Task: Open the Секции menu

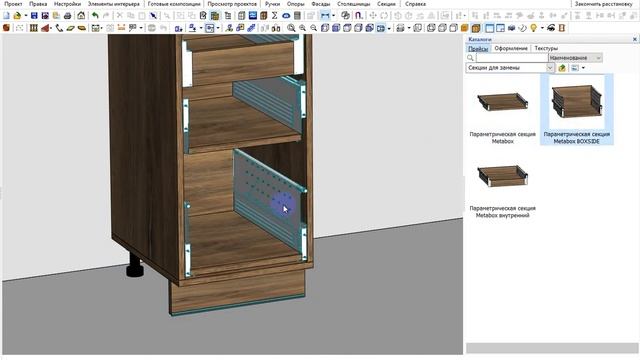Action: point(386,4)
